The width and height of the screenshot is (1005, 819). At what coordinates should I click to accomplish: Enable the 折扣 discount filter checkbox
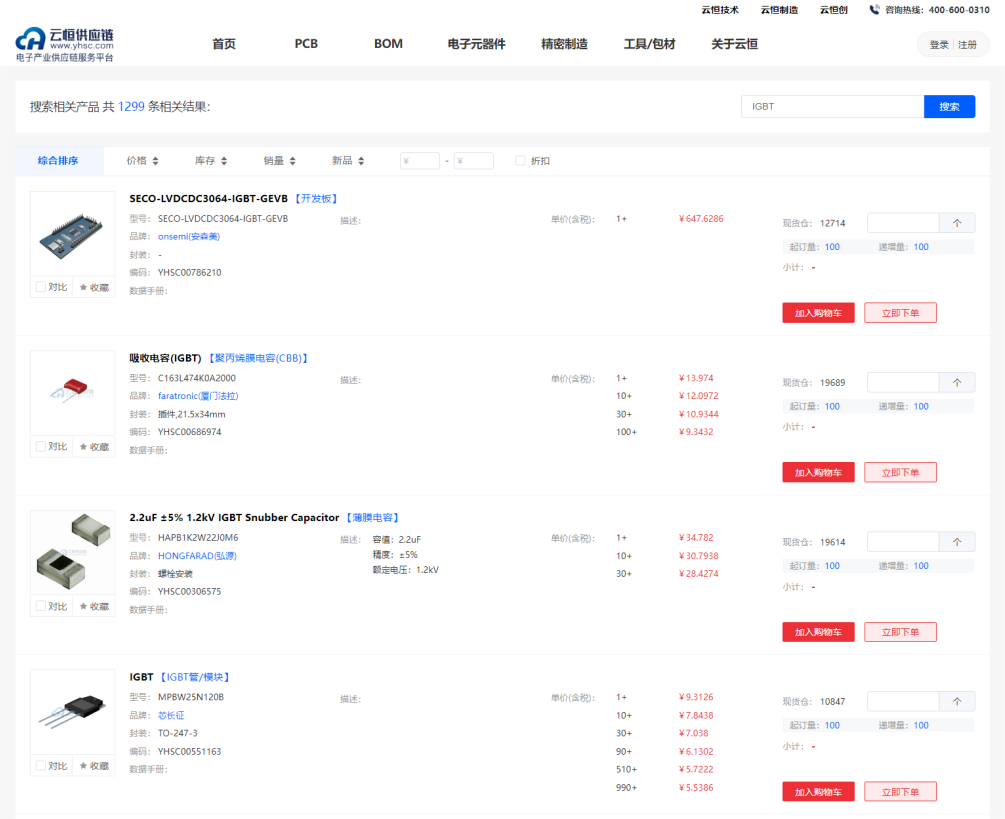point(520,161)
